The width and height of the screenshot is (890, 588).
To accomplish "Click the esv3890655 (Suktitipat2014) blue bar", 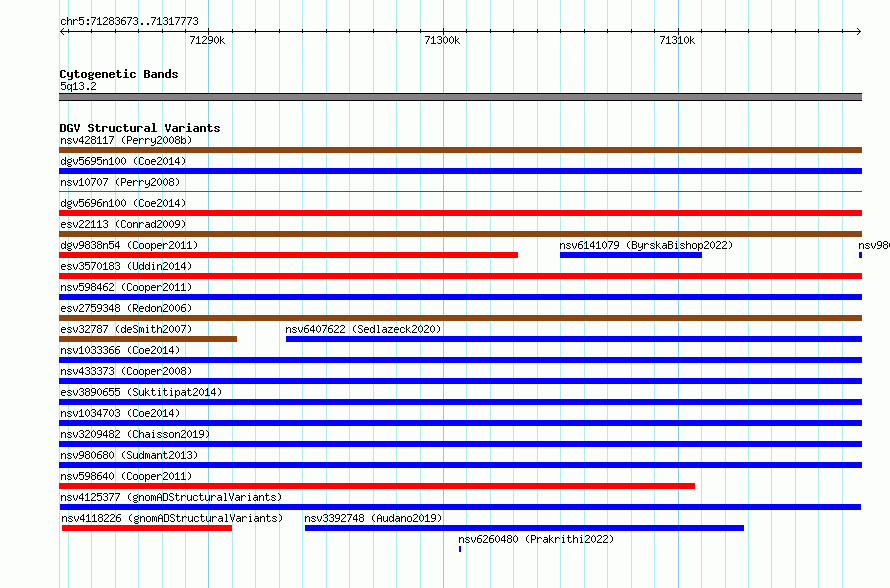I will point(460,402).
